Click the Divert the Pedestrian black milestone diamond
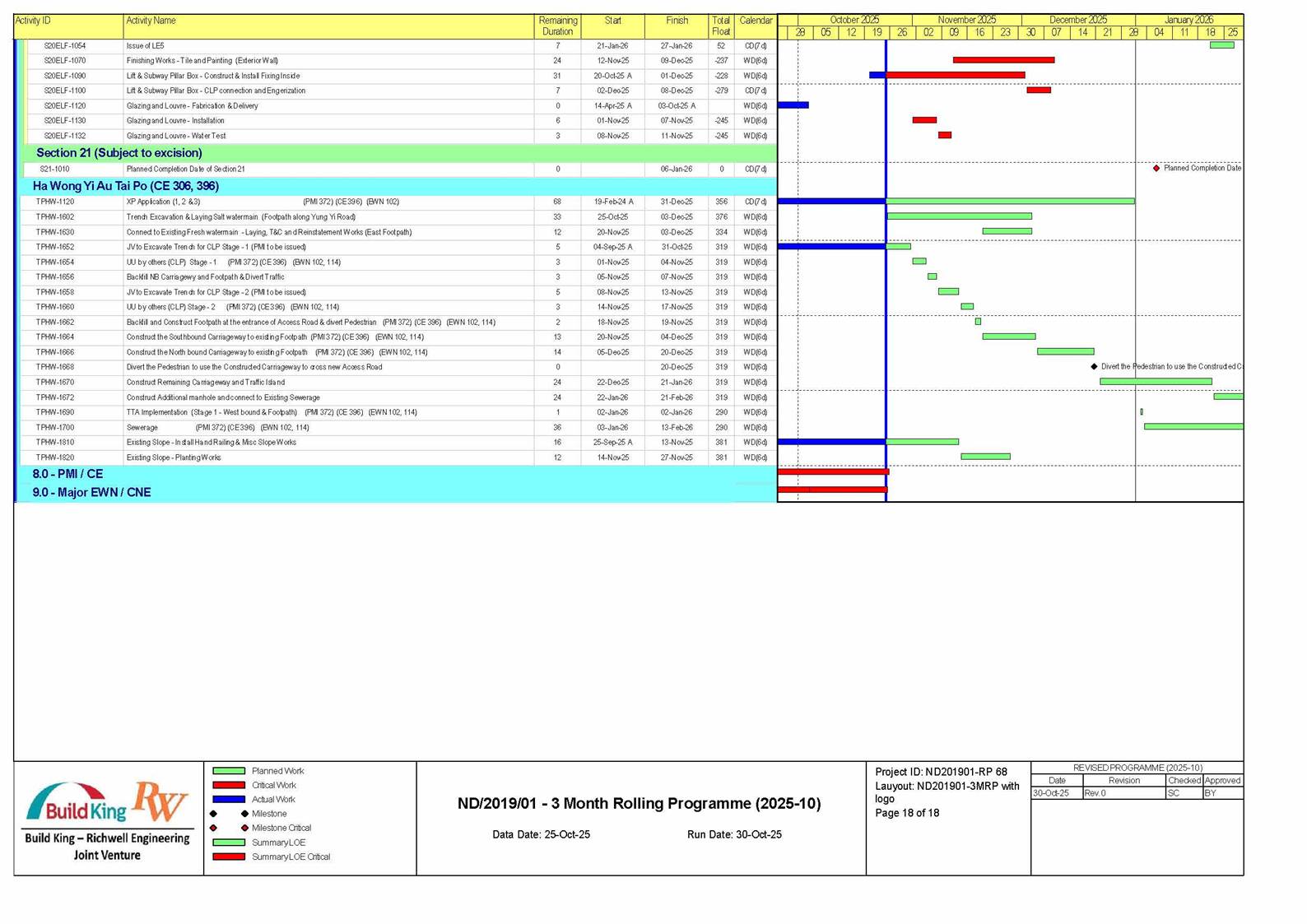 coord(1094,367)
